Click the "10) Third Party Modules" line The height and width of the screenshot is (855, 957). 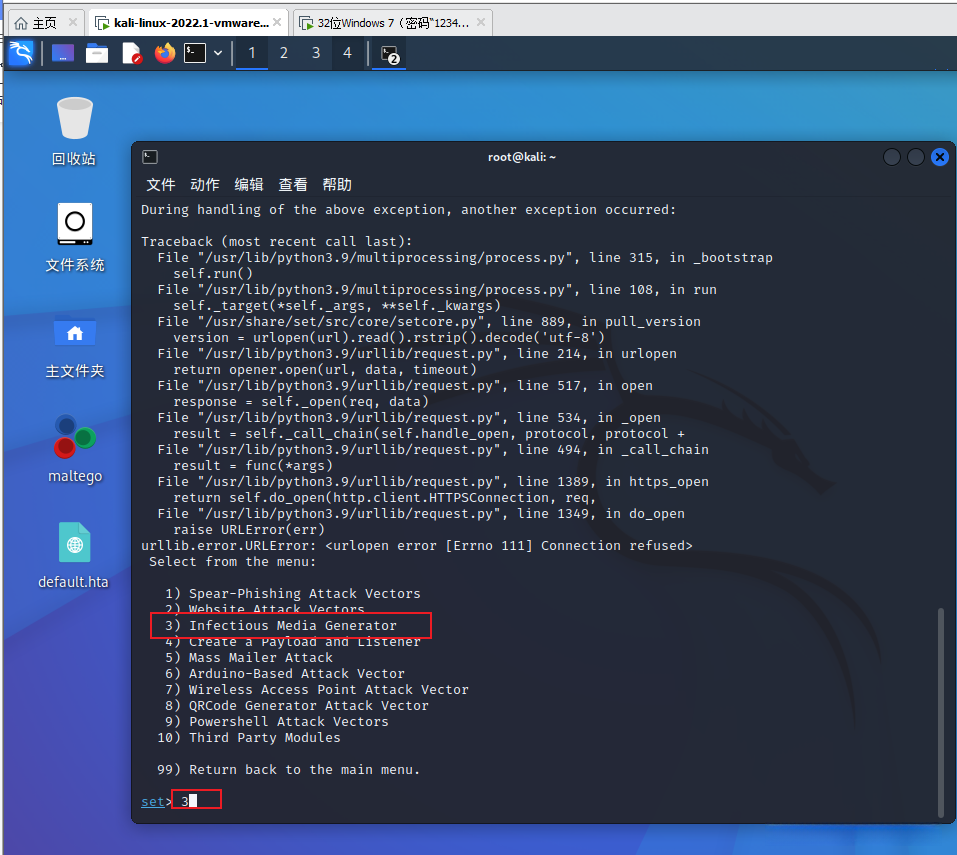(249, 737)
